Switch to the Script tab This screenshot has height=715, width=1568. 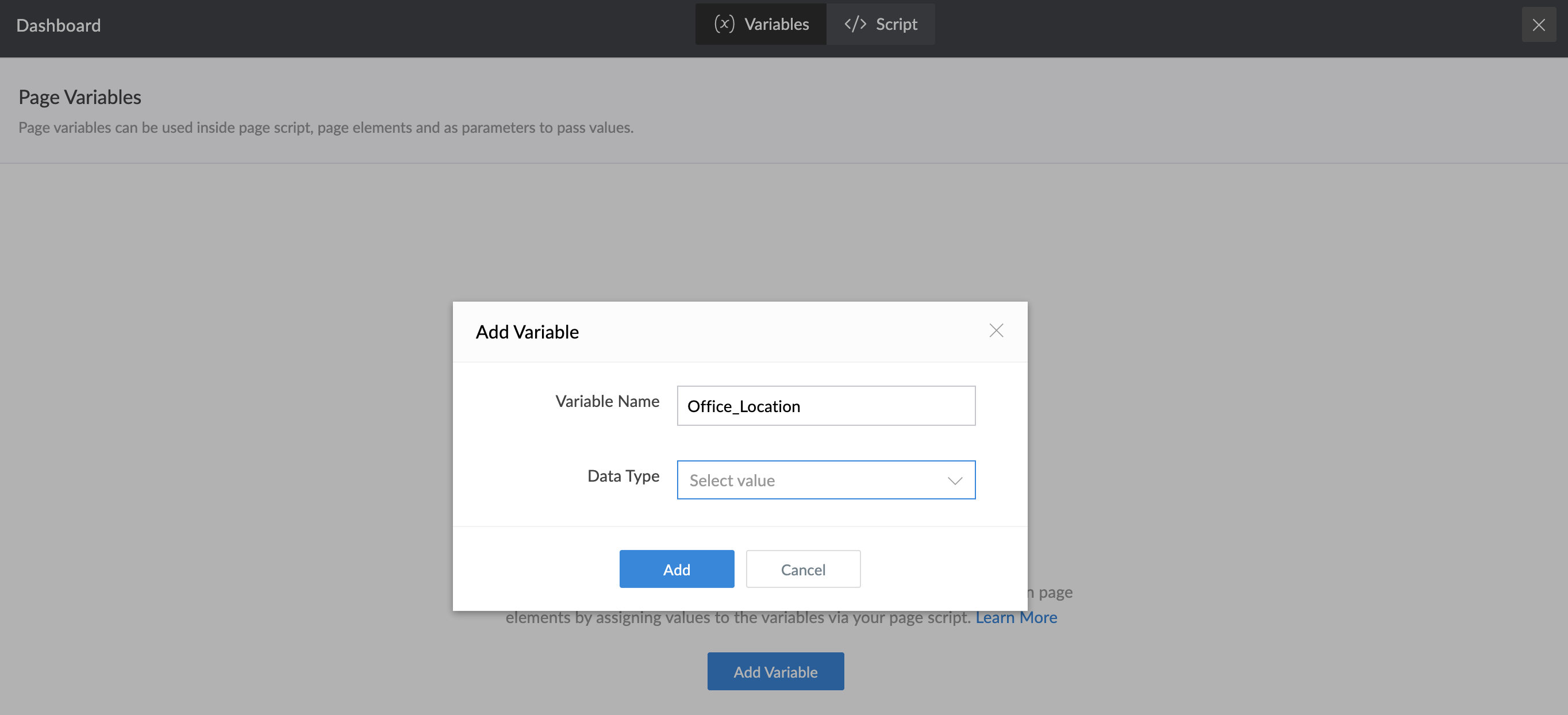880,24
